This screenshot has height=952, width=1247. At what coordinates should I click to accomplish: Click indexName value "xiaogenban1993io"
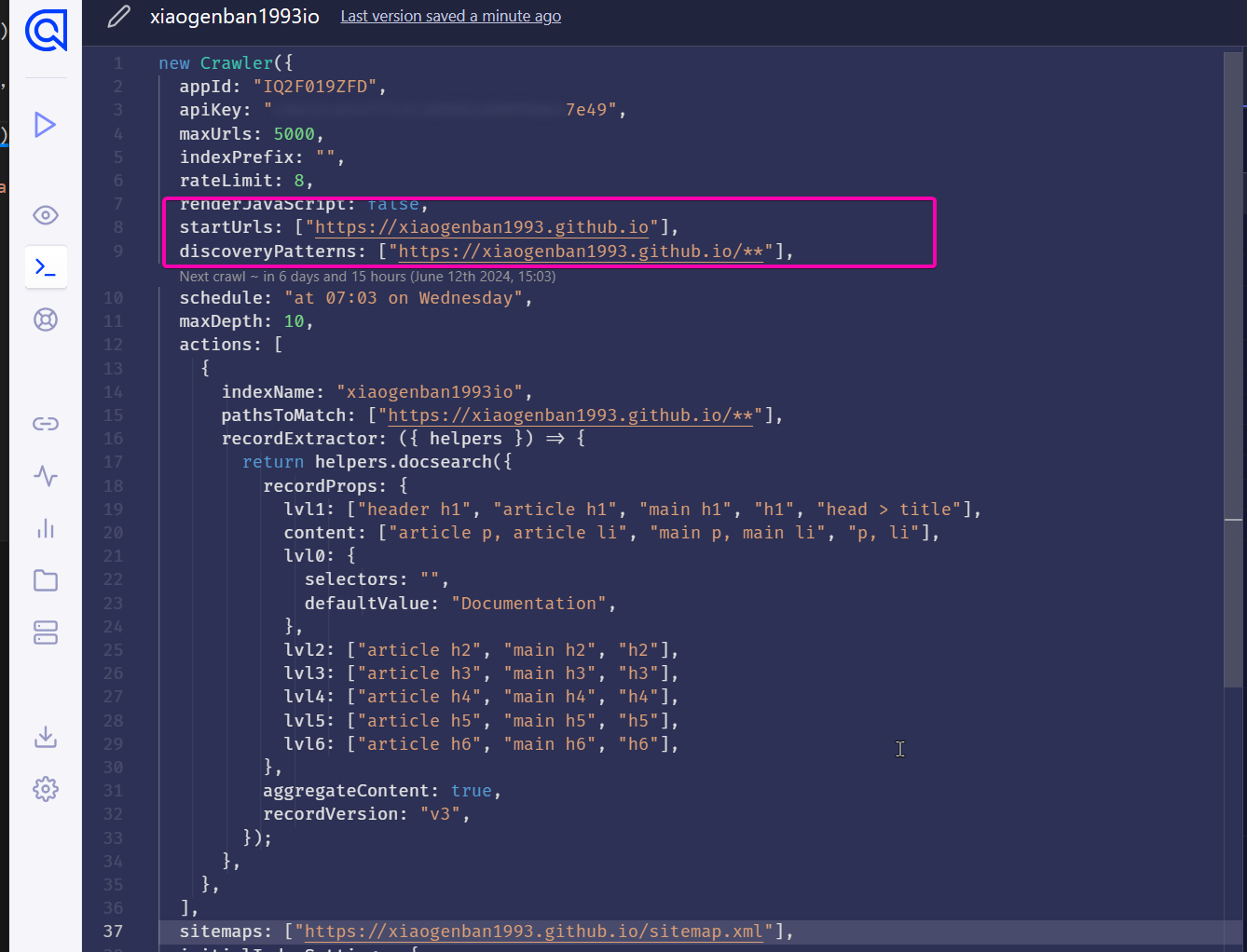[x=430, y=392]
